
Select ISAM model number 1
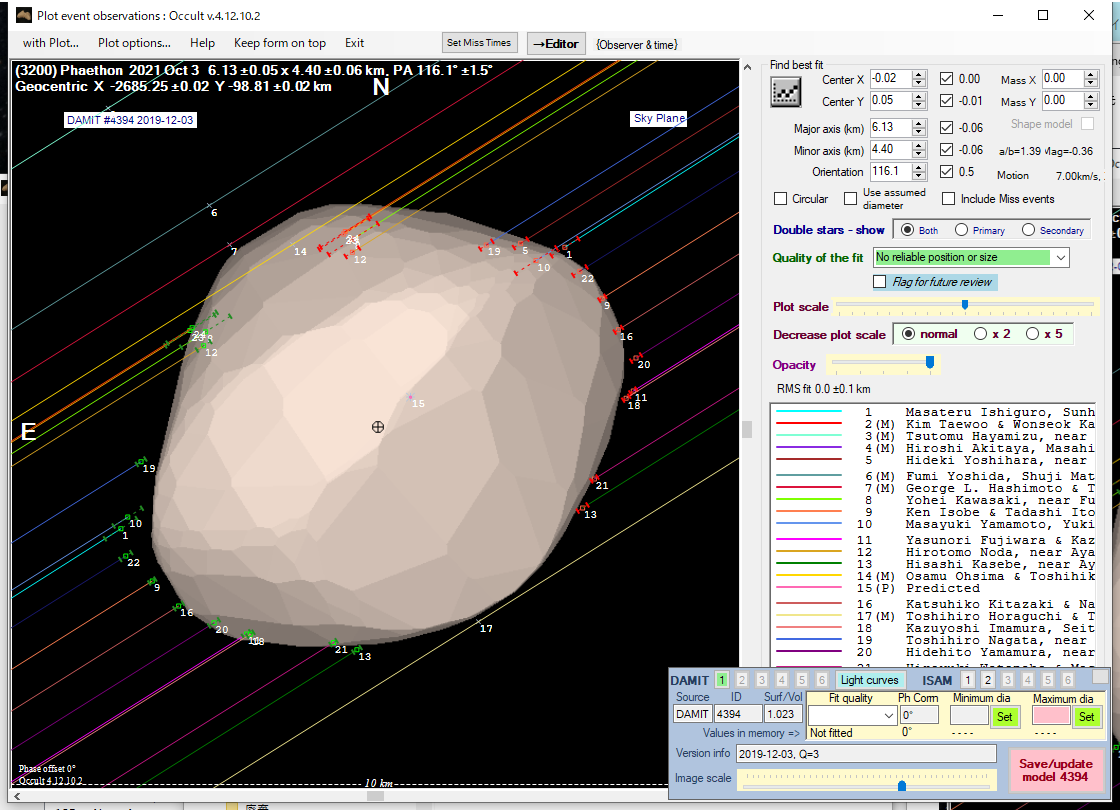[x=968, y=680]
